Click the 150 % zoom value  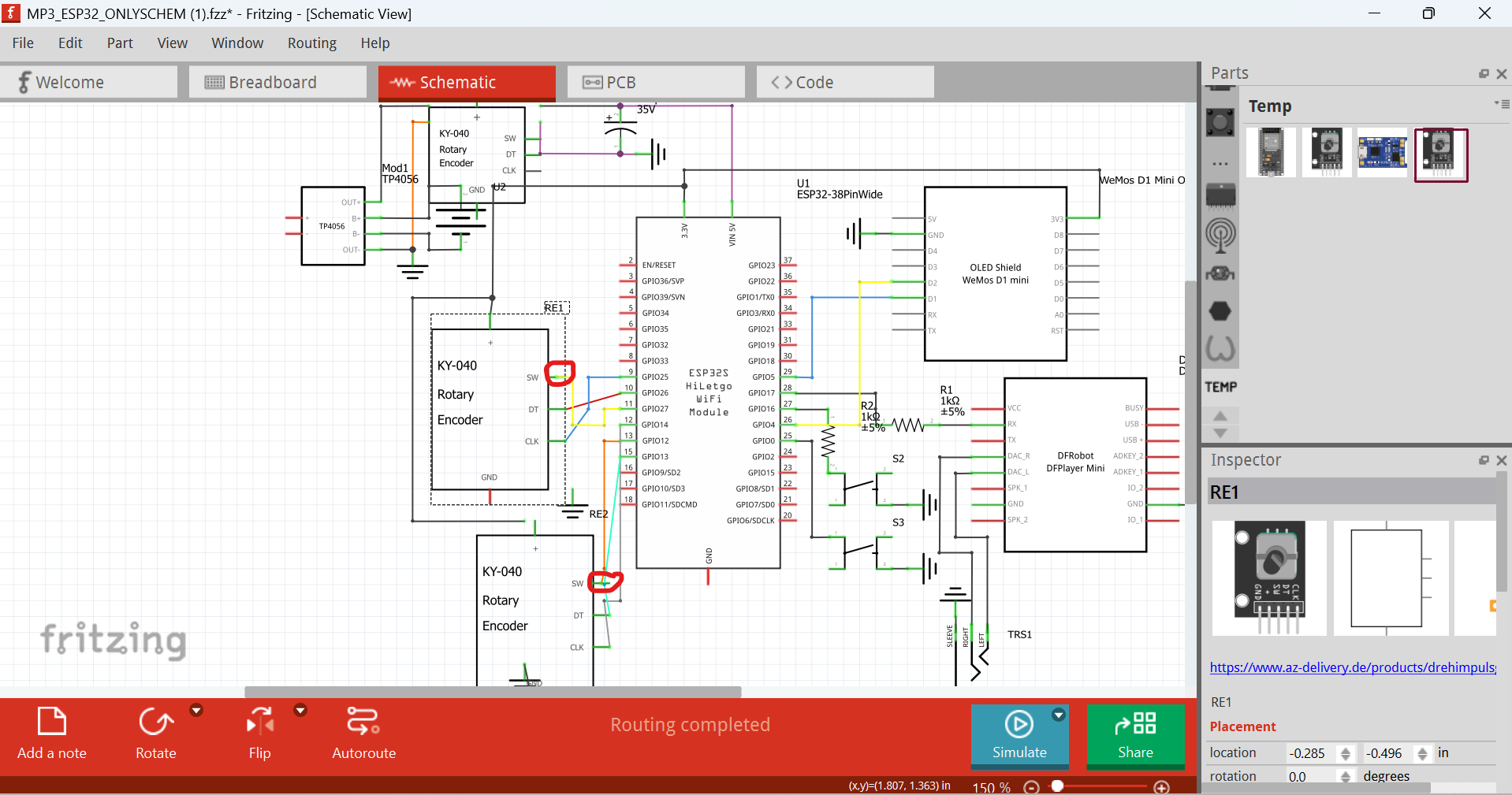point(991,787)
